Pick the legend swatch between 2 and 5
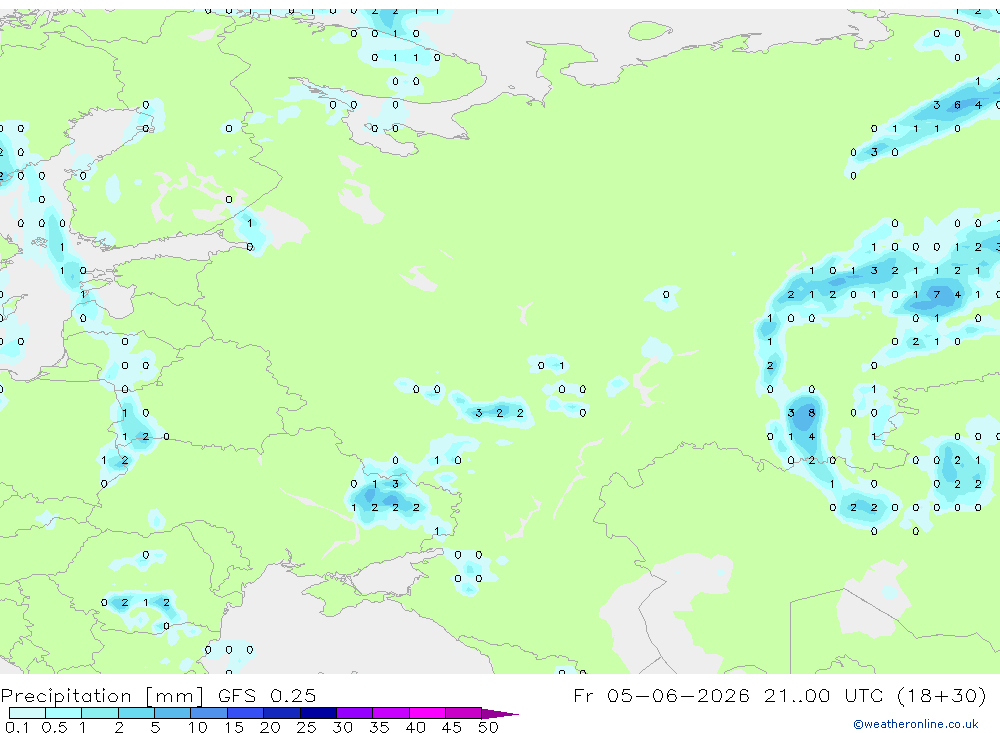Image resolution: width=1000 pixels, height=733 pixels. click(136, 713)
